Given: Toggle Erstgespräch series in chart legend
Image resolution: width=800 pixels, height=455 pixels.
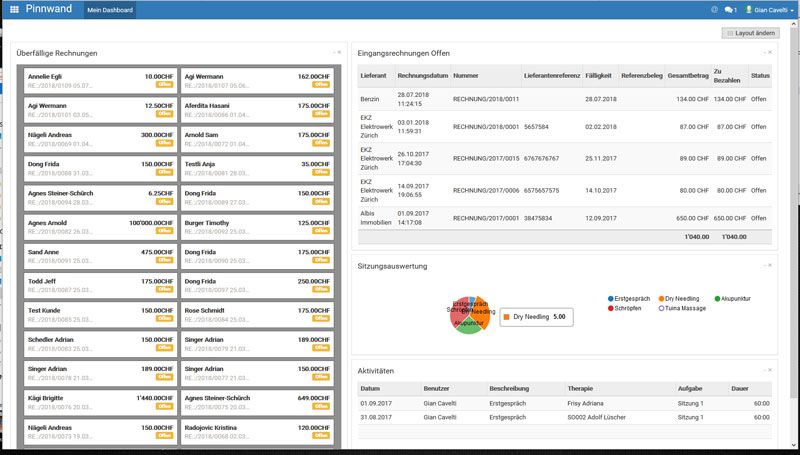Looking at the screenshot, I should tap(629, 299).
